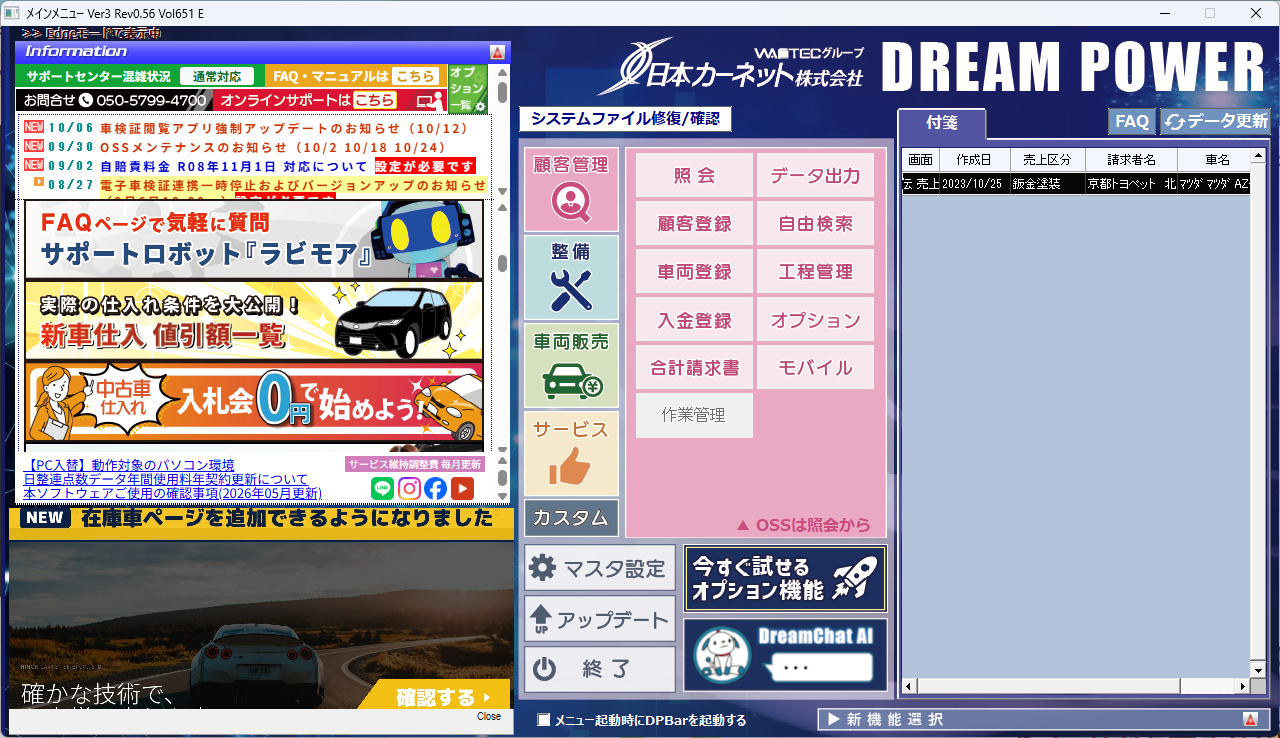The image size is (1280, 738).
Task: Refresh with the データ更新 button
Action: pos(1215,121)
